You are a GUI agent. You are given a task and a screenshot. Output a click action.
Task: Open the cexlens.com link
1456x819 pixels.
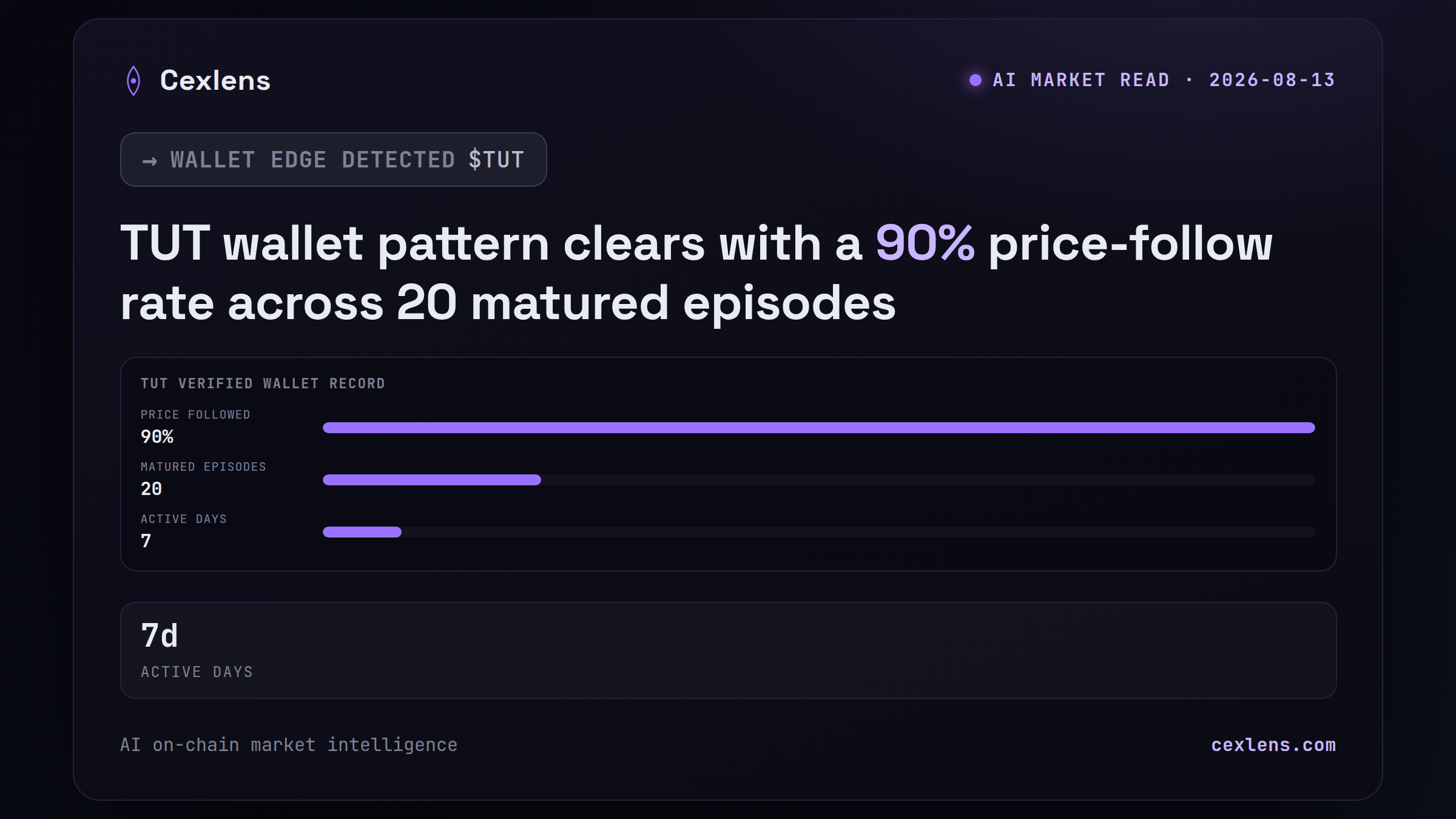(x=1273, y=745)
